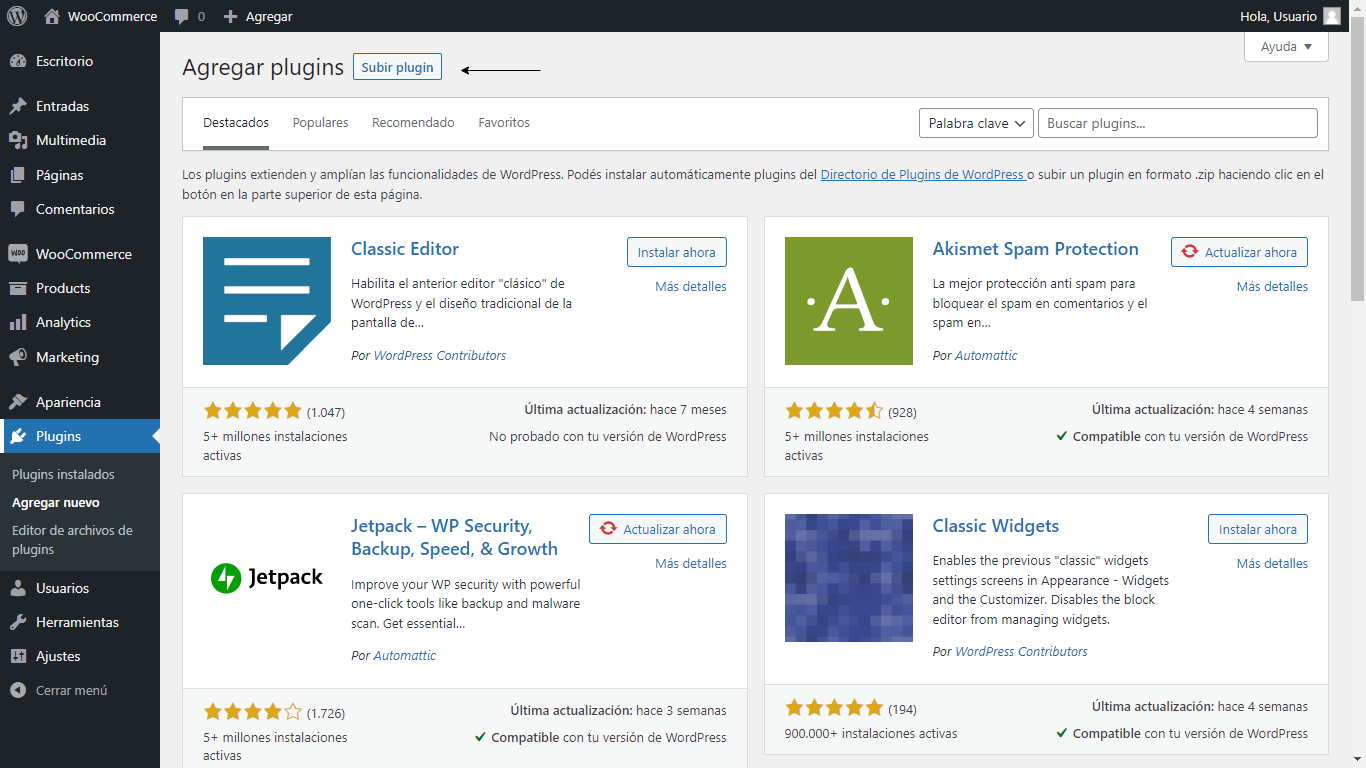Open the Palabra clave search type dropdown

976,123
